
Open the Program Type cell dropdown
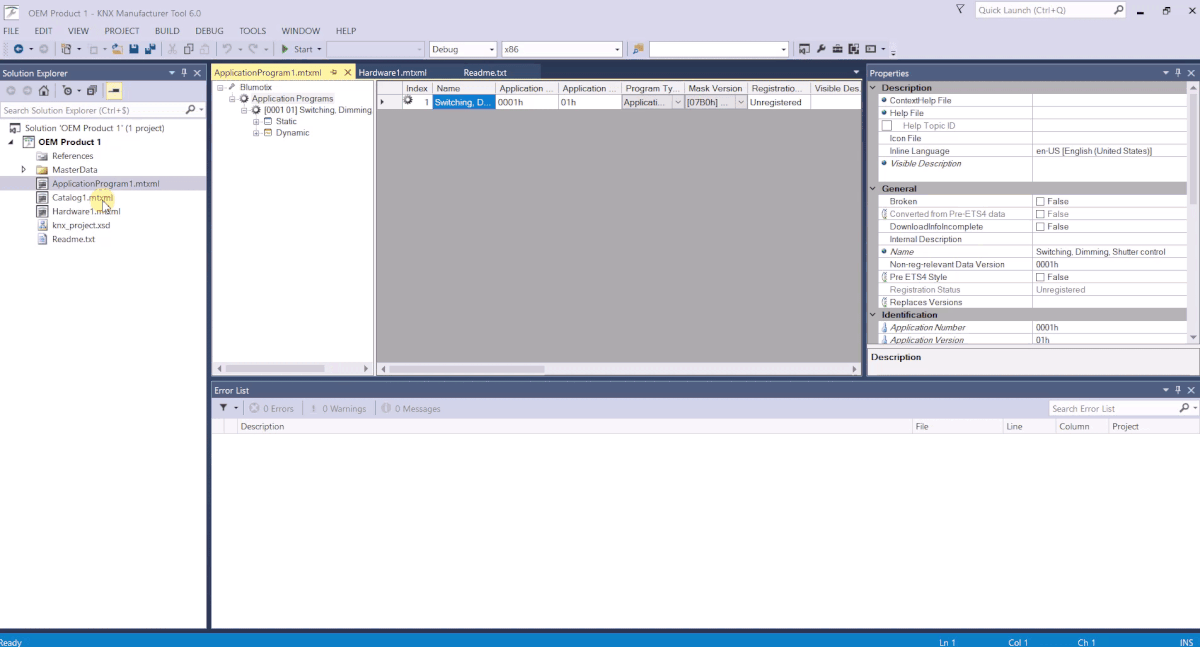(x=678, y=102)
